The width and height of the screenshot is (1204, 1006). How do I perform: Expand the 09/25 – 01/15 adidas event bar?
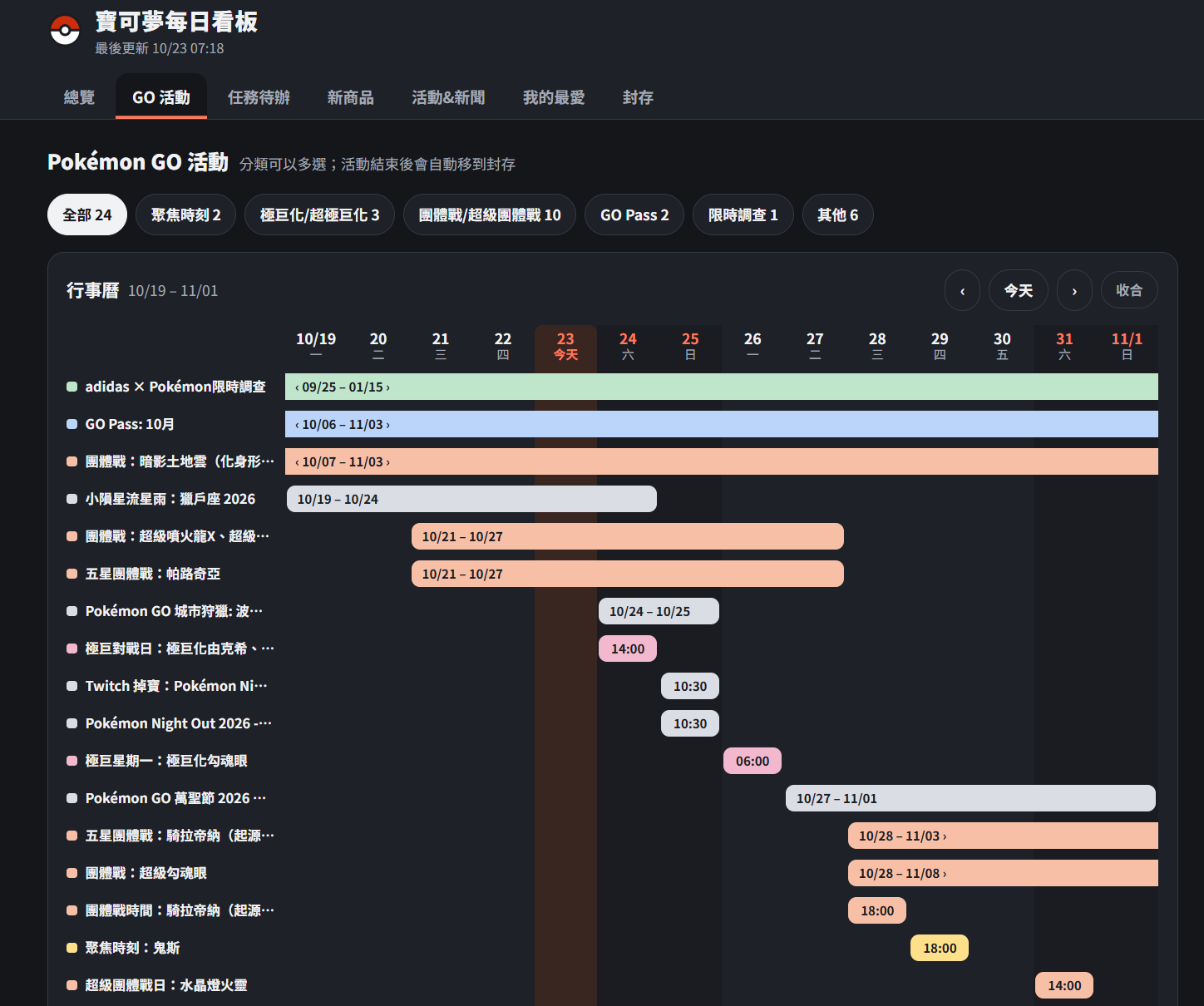pos(722,387)
